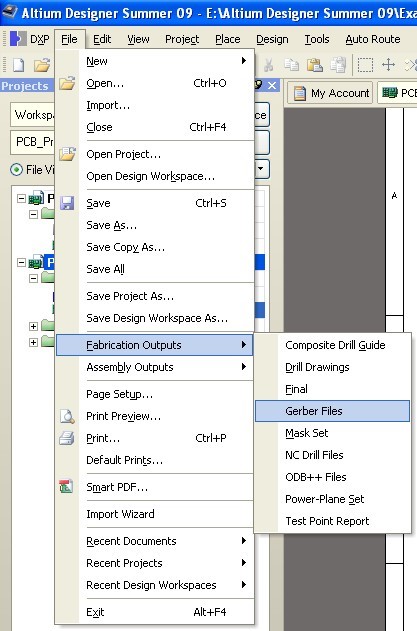Choose Exit from File menu
417x631 pixels.
155,612
